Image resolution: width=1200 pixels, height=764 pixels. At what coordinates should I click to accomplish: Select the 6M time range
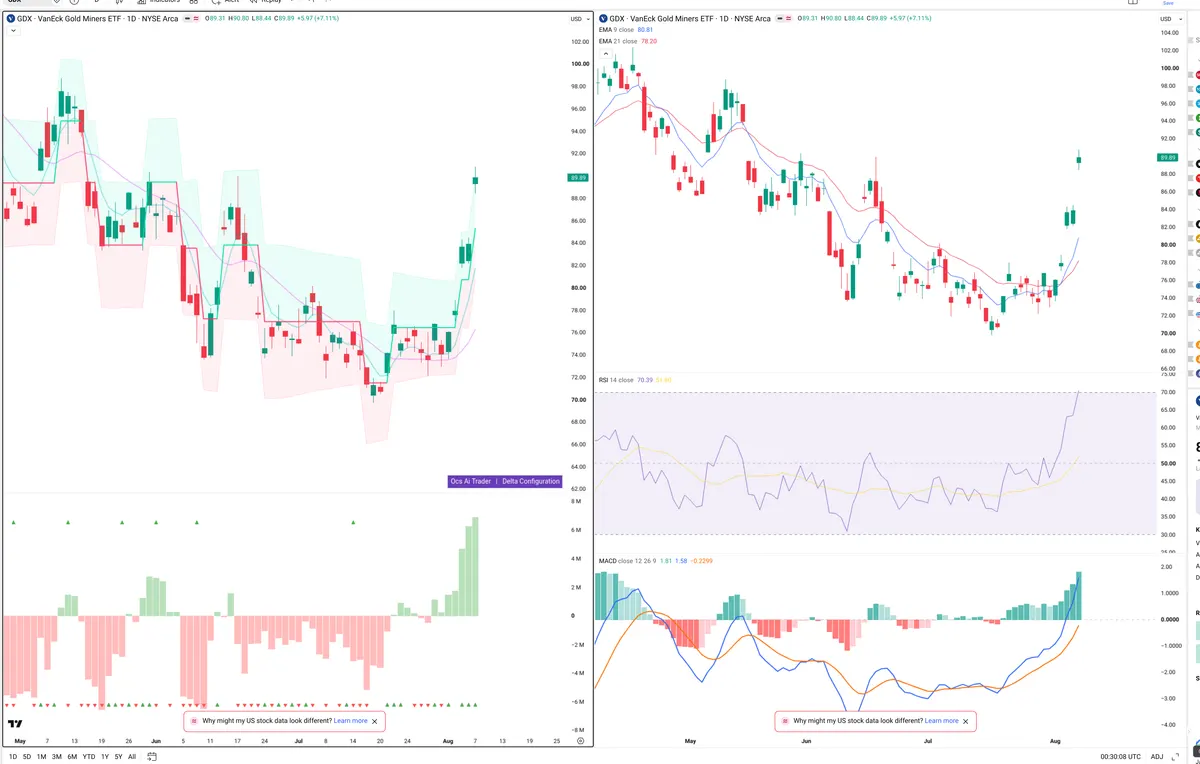pyautogui.click(x=72, y=757)
